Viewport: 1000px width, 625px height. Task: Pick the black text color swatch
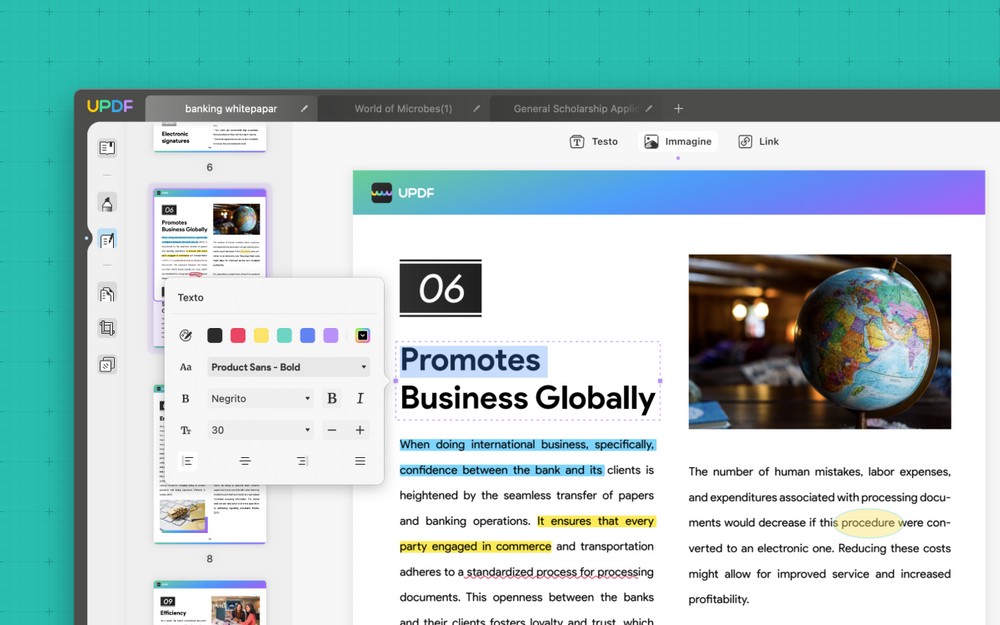(215, 335)
